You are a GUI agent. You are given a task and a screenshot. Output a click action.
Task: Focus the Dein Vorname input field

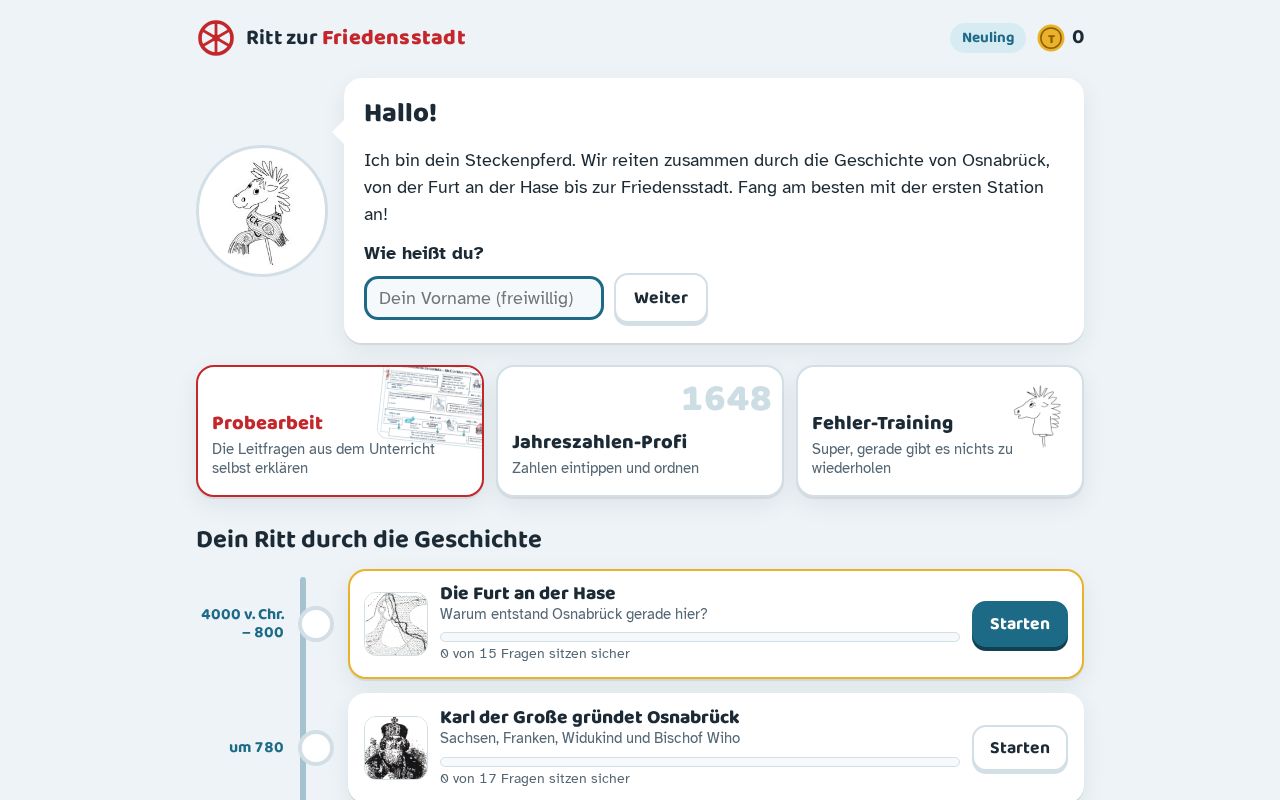[x=484, y=298]
